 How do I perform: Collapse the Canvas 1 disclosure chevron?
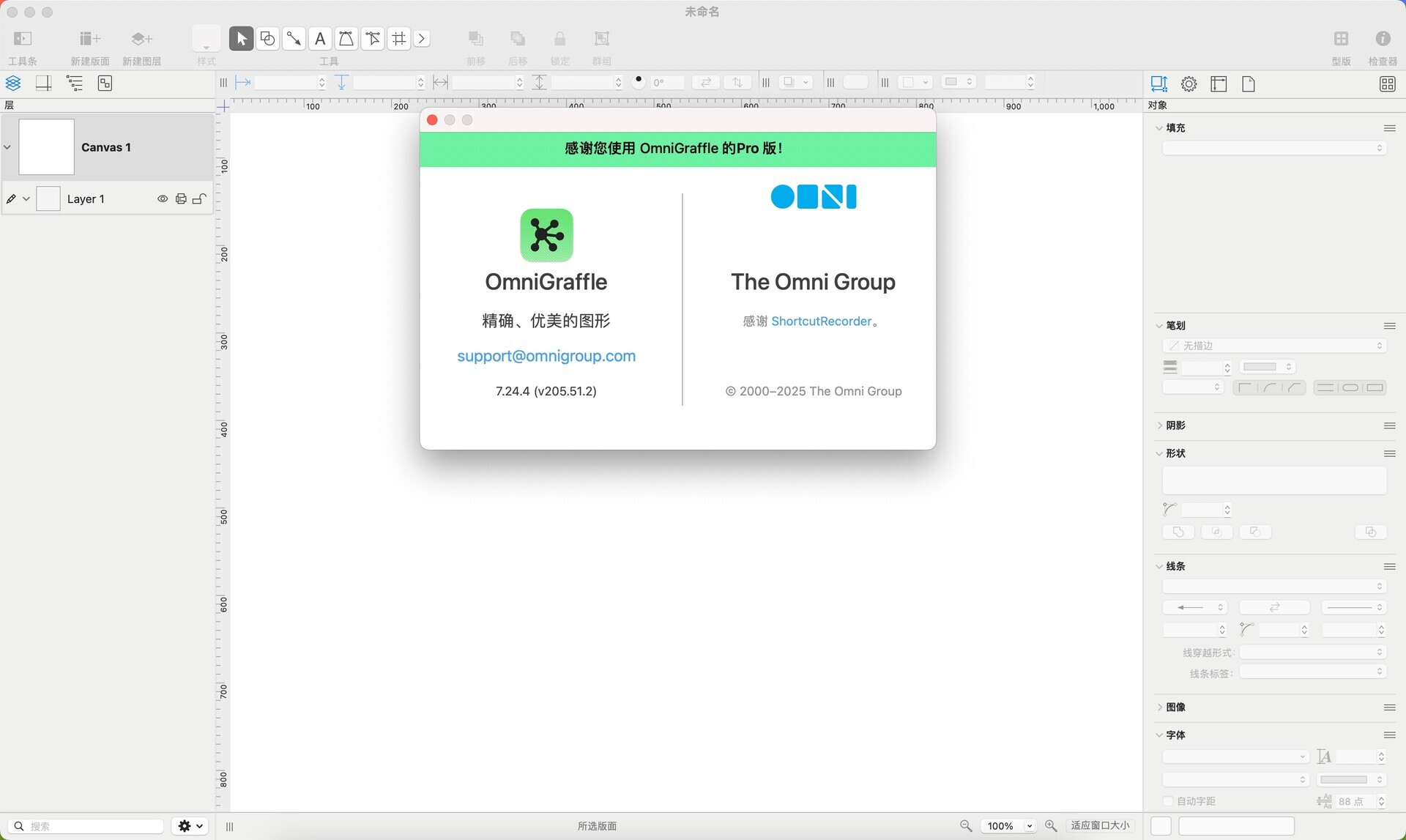[7, 147]
